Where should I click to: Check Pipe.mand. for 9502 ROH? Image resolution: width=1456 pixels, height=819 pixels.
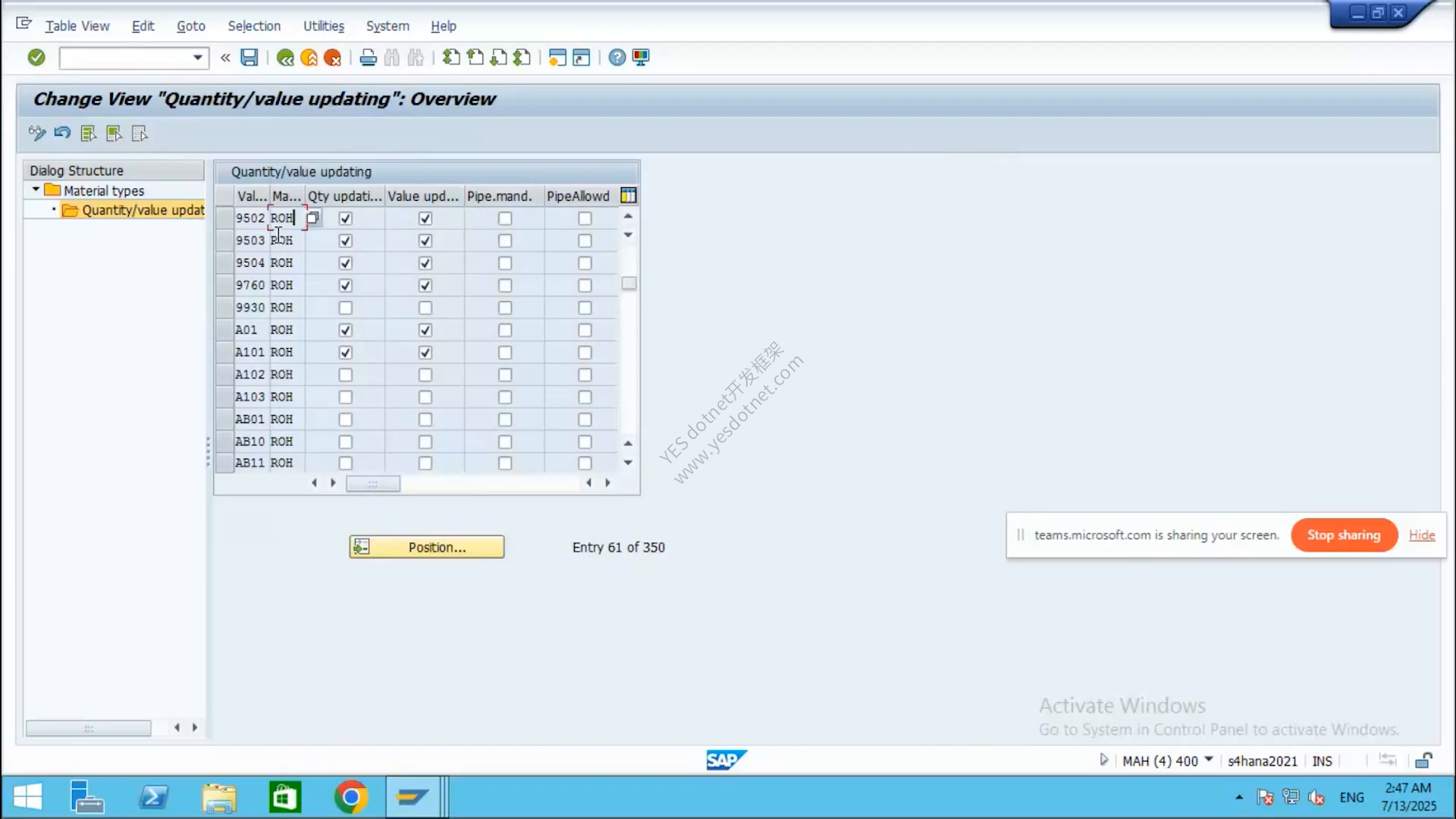505,218
